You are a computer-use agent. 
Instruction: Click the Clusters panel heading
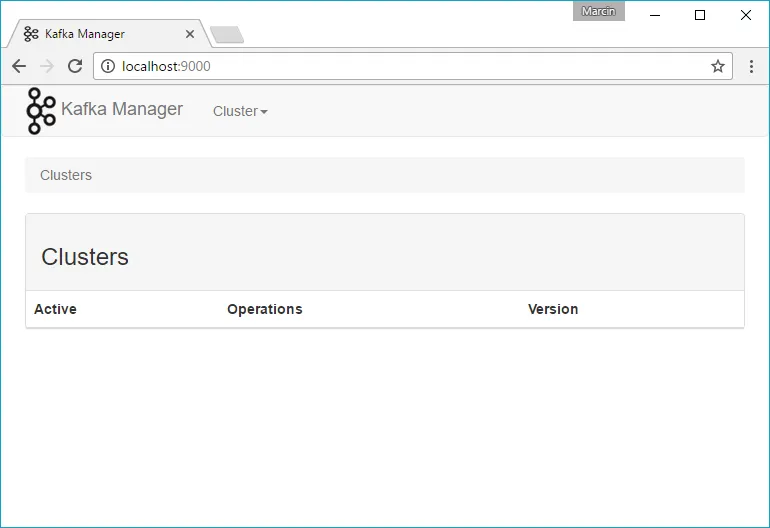coord(85,257)
